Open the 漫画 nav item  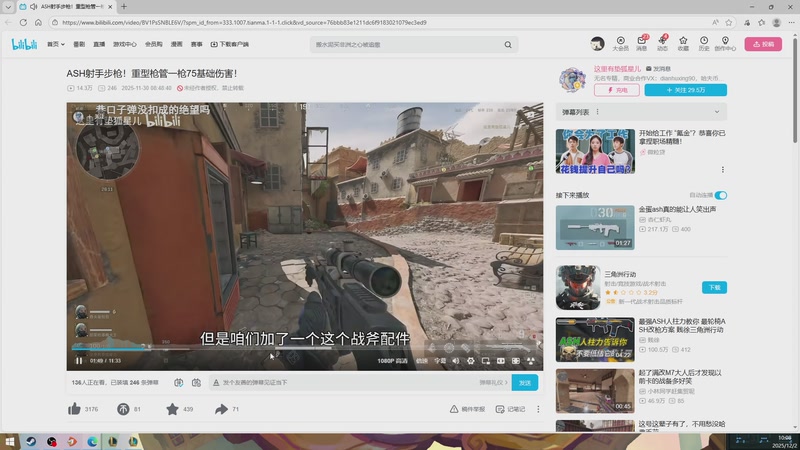tap(177, 44)
